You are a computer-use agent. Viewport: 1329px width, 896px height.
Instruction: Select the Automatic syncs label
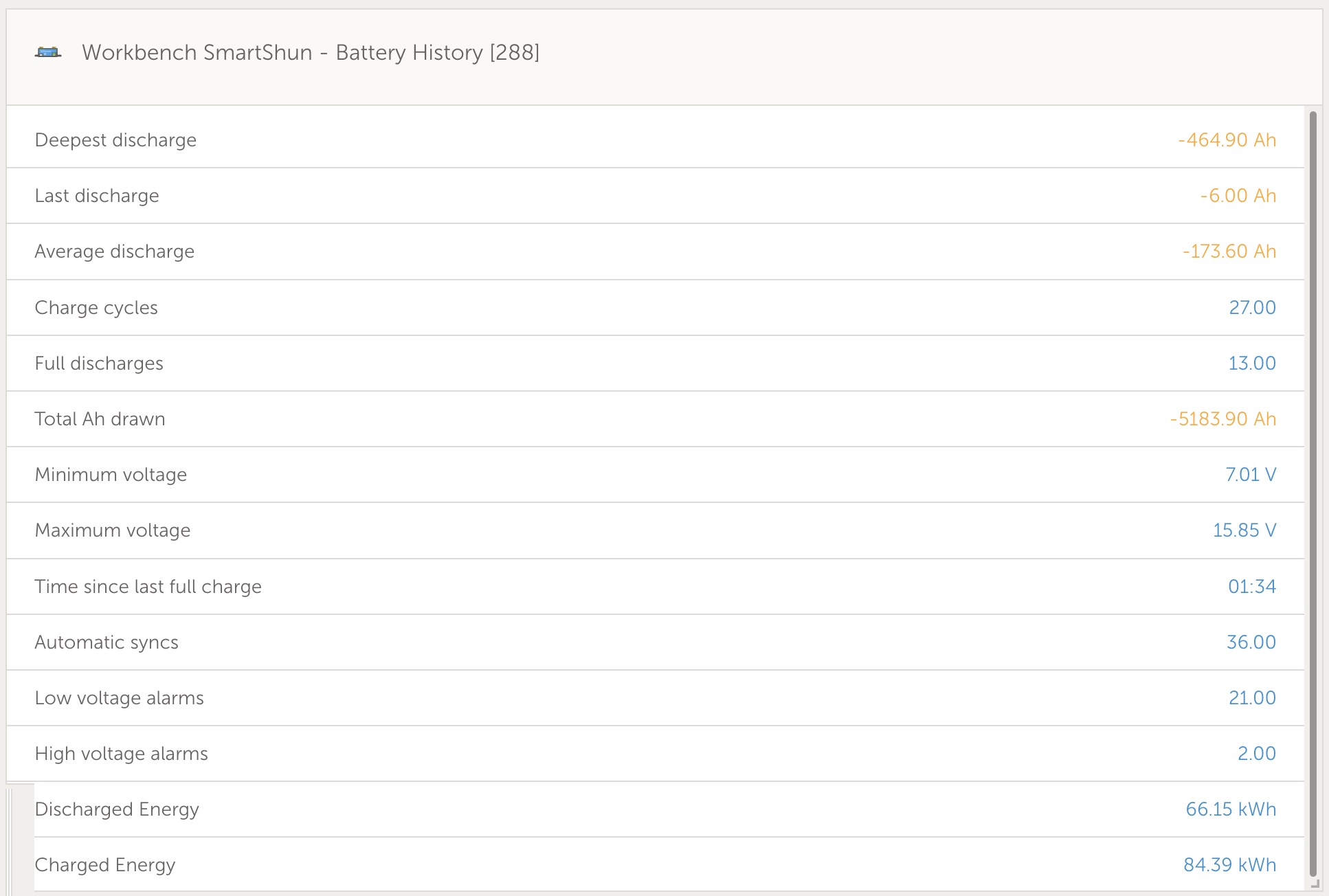click(x=107, y=642)
